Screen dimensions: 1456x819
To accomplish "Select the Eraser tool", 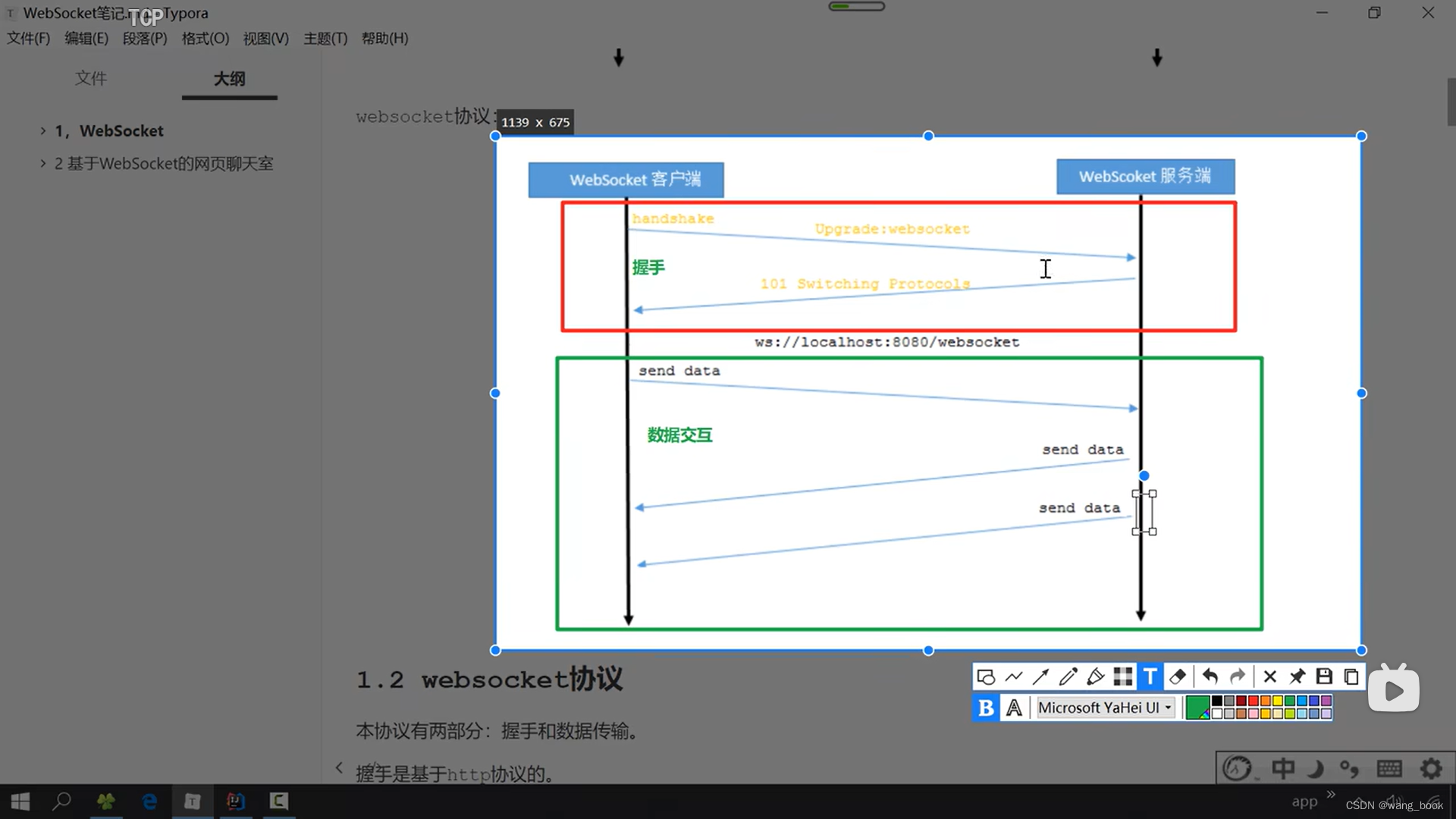I will (x=1178, y=676).
